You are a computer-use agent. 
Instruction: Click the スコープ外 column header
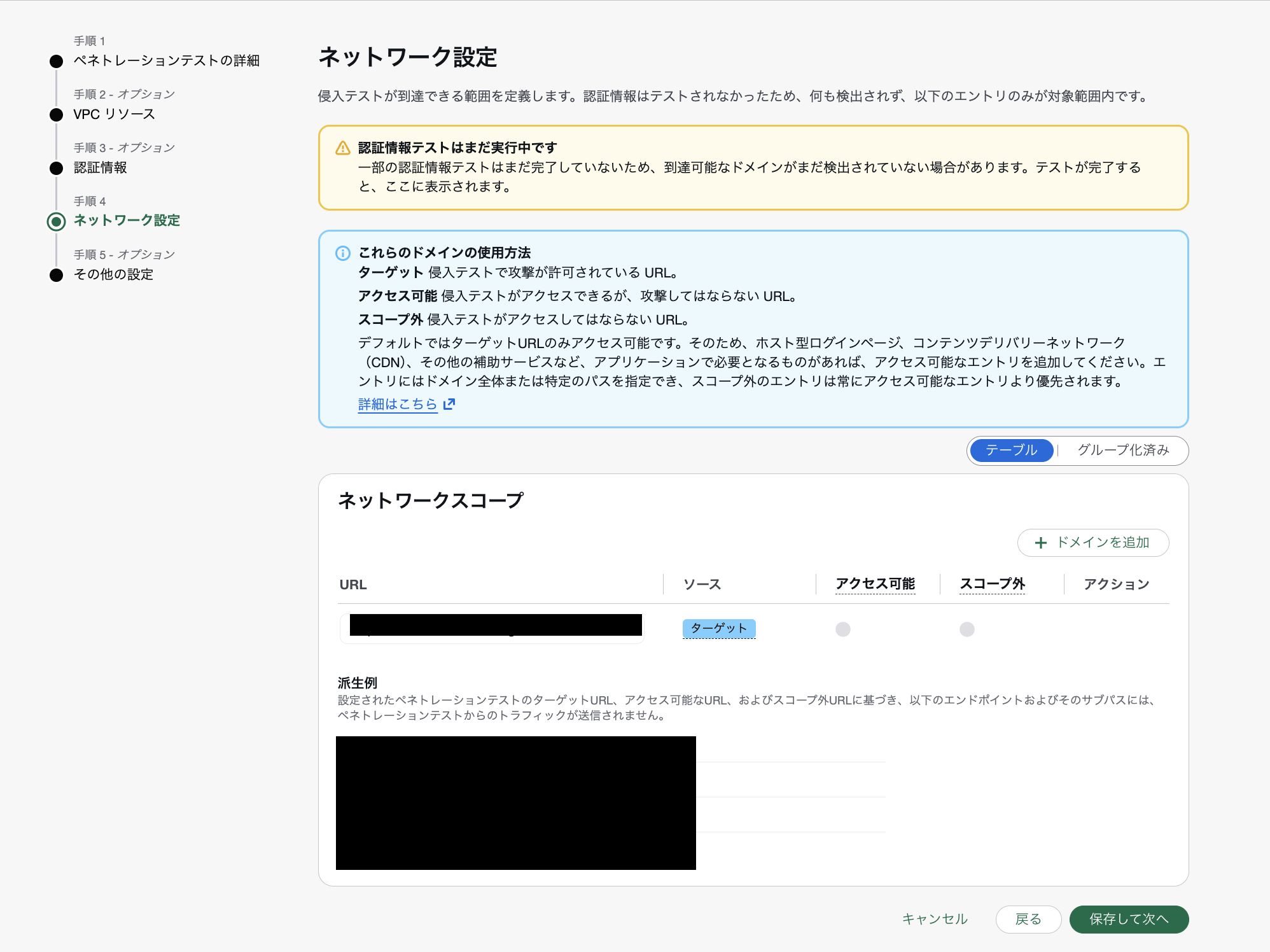coord(993,584)
